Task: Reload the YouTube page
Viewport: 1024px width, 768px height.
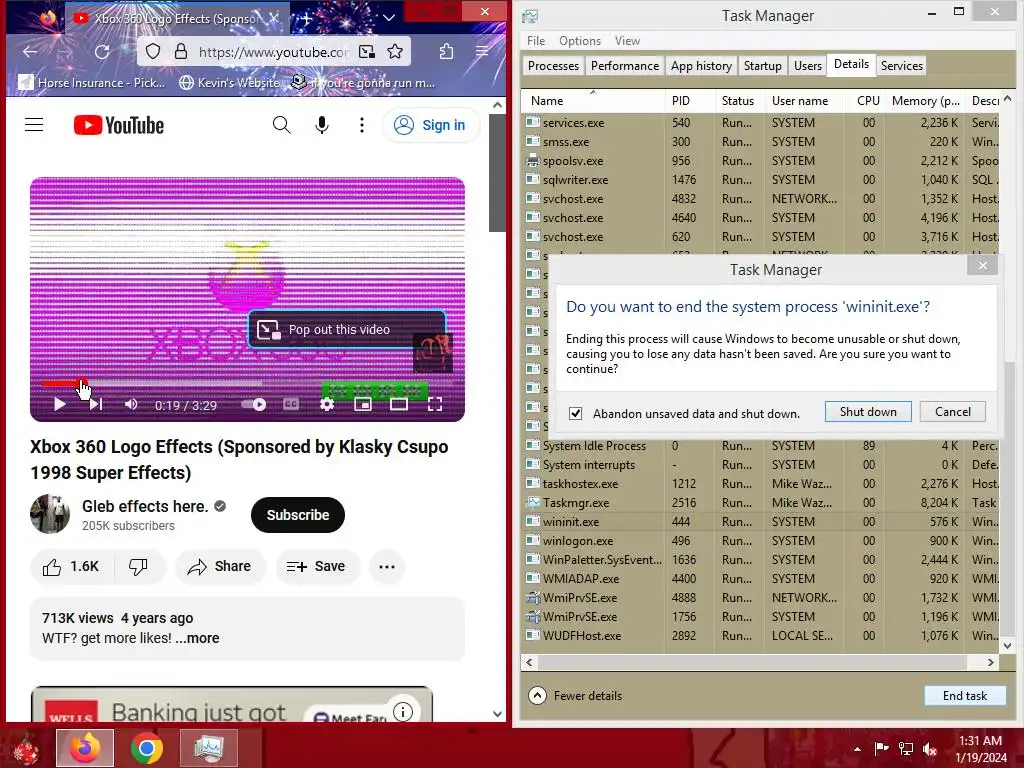Action: pyautogui.click(x=102, y=52)
